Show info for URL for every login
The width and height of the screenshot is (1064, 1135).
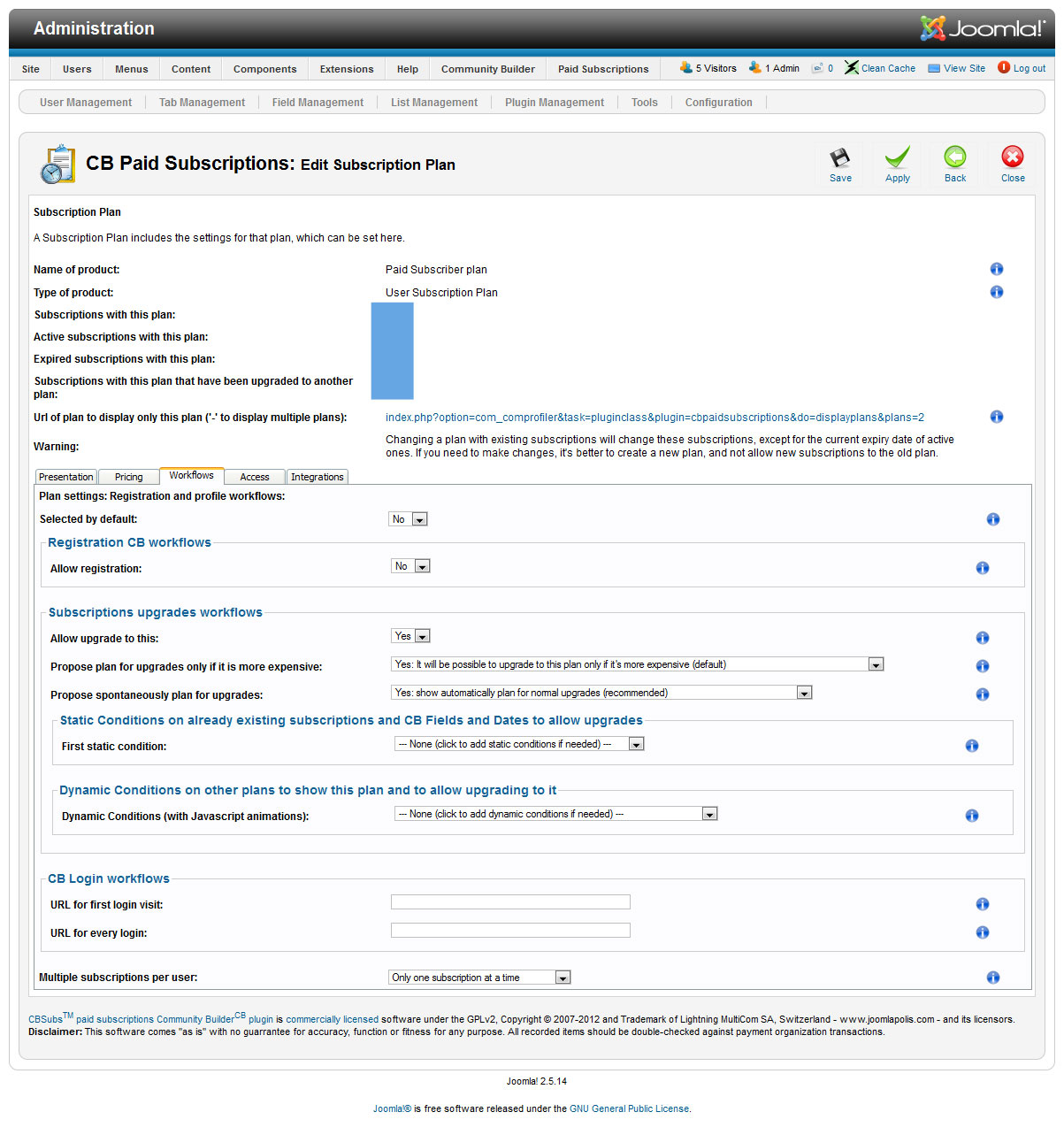click(983, 932)
